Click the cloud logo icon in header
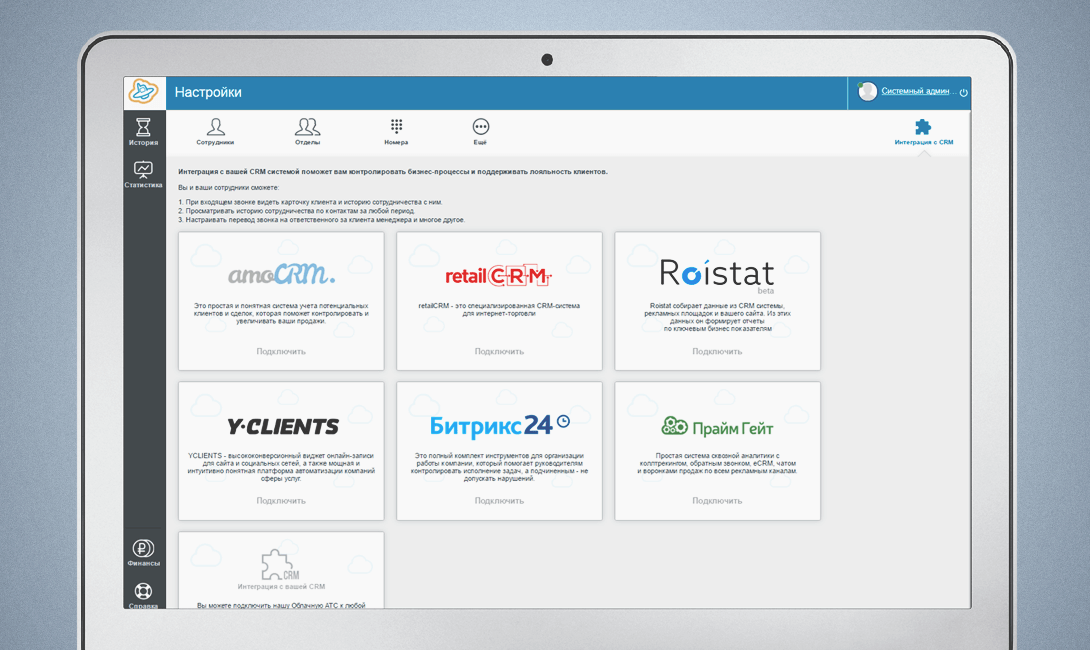Screen dimensions: 1090x650 coord(143,92)
